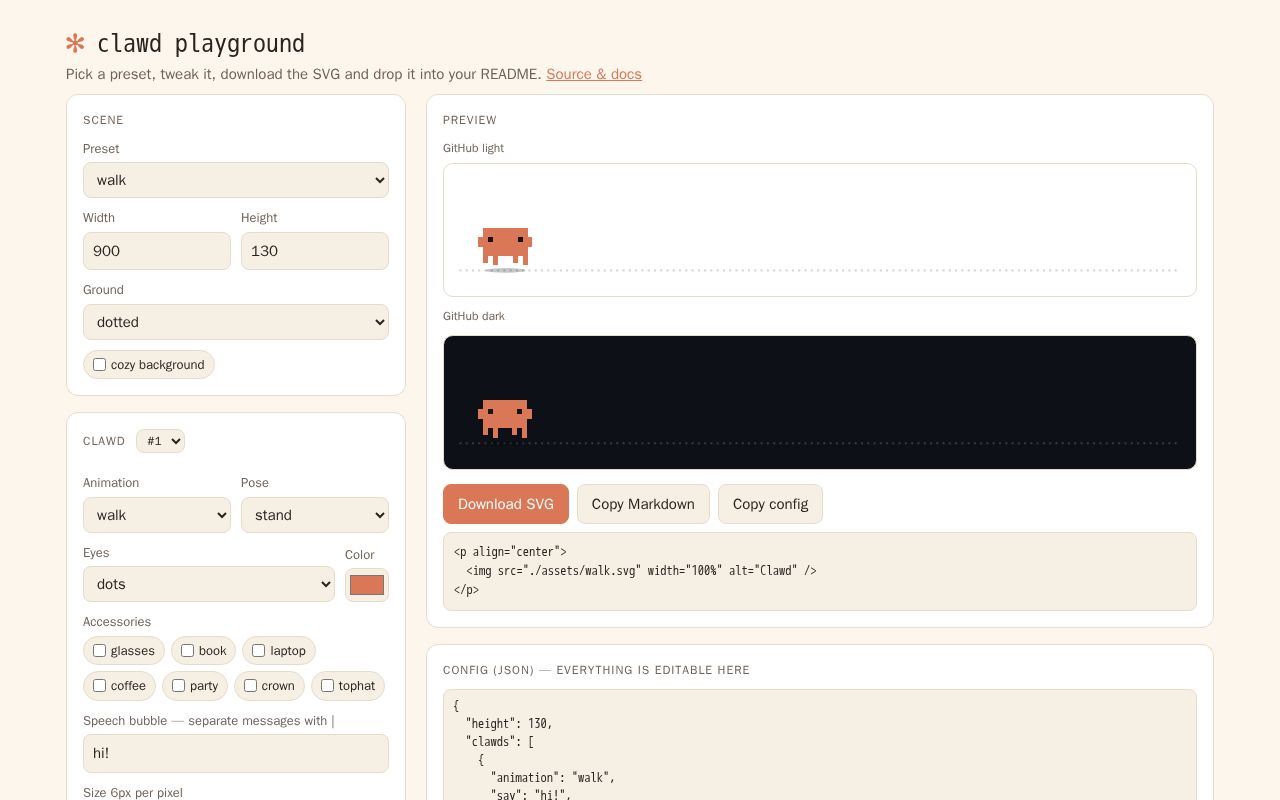This screenshot has width=1280, height=800.
Task: Click the config JSON editor area
Action: point(820,745)
